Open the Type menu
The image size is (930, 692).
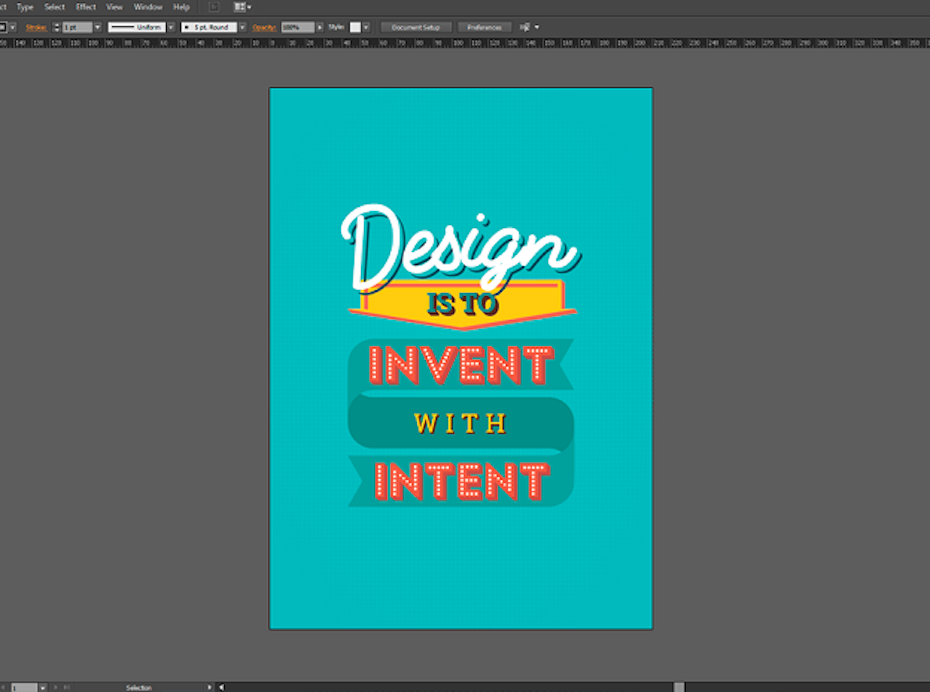click(x=25, y=7)
